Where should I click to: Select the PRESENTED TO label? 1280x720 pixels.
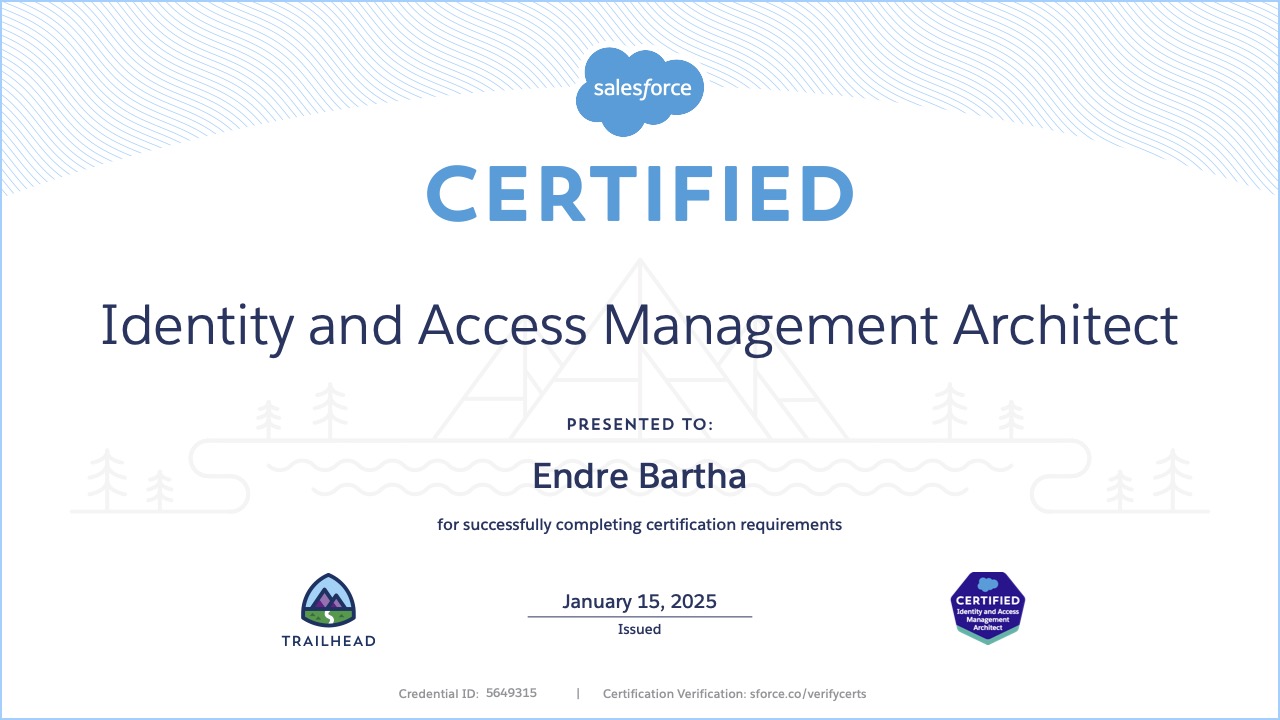click(640, 424)
